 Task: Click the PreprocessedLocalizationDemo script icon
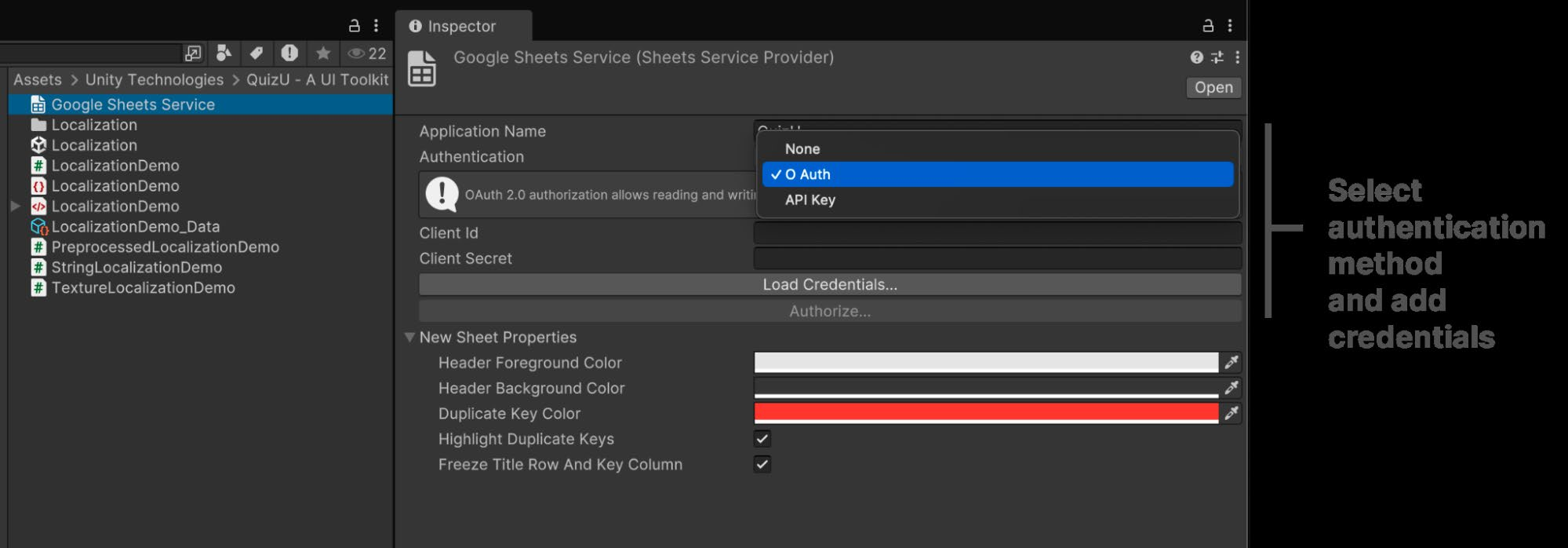[x=38, y=247]
